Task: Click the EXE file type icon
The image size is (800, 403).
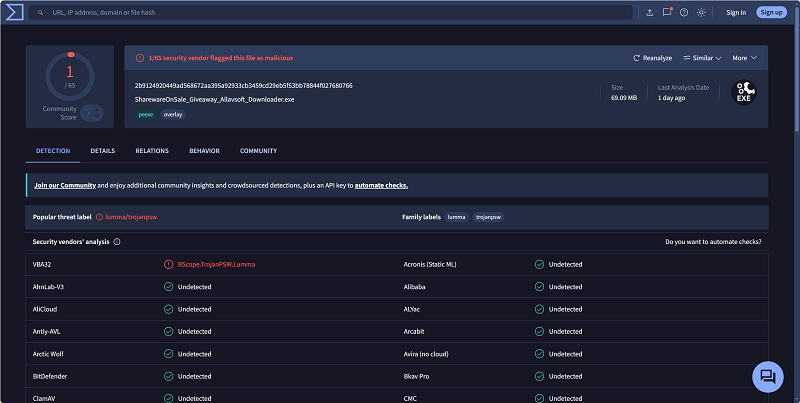Action: [x=744, y=92]
